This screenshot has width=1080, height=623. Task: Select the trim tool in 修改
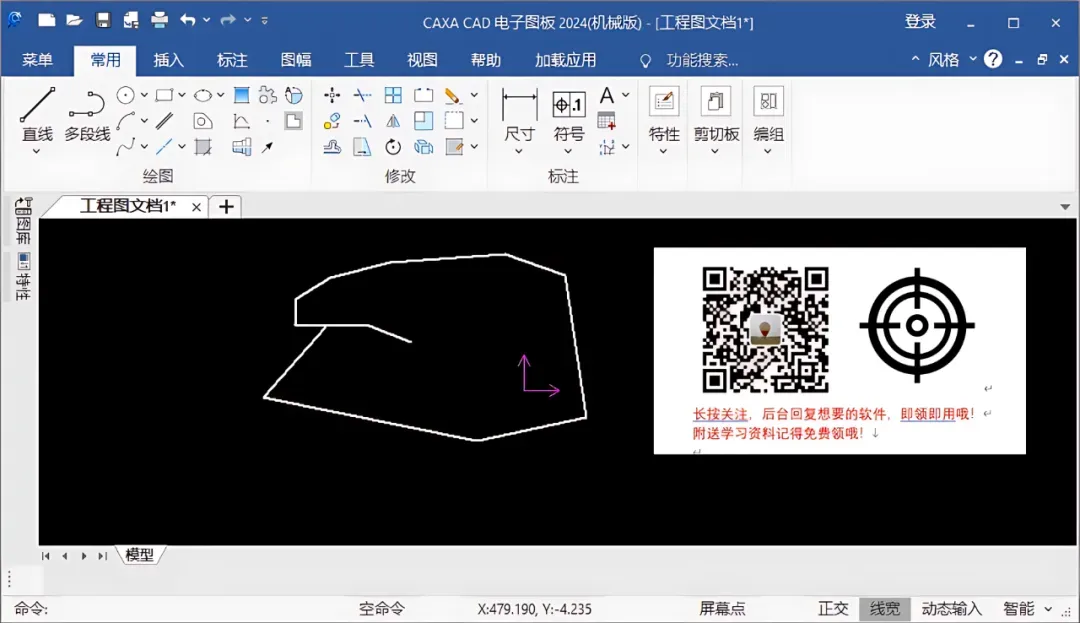(x=362, y=95)
